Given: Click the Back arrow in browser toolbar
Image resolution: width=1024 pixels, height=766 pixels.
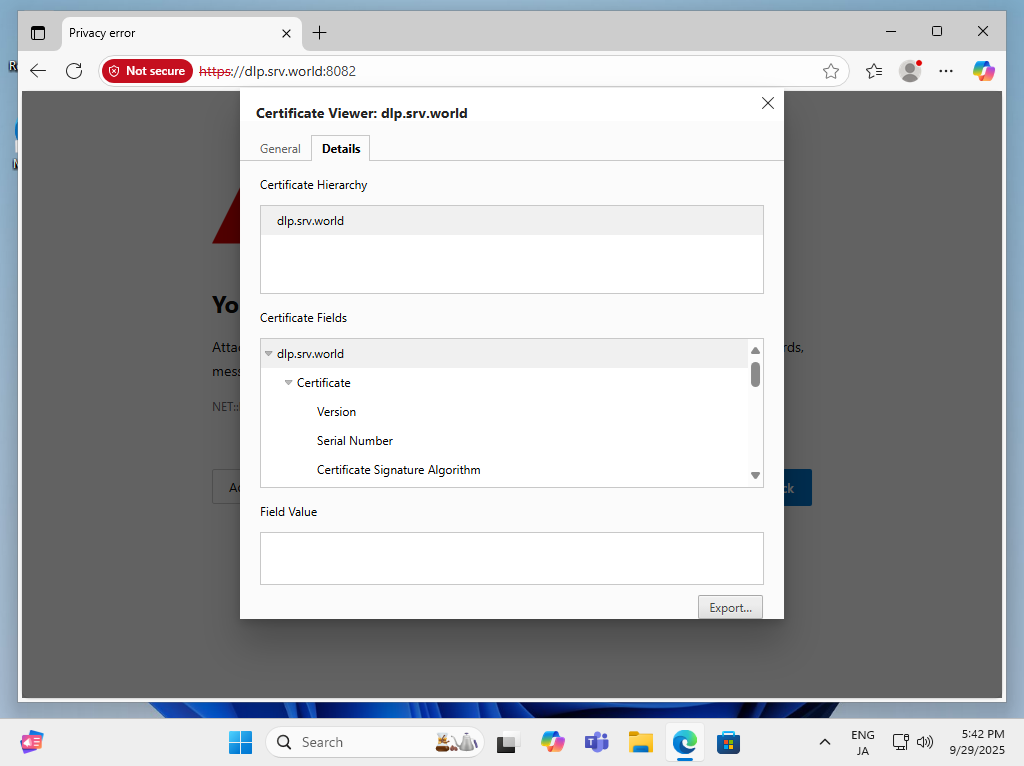Looking at the screenshot, I should click(38, 71).
